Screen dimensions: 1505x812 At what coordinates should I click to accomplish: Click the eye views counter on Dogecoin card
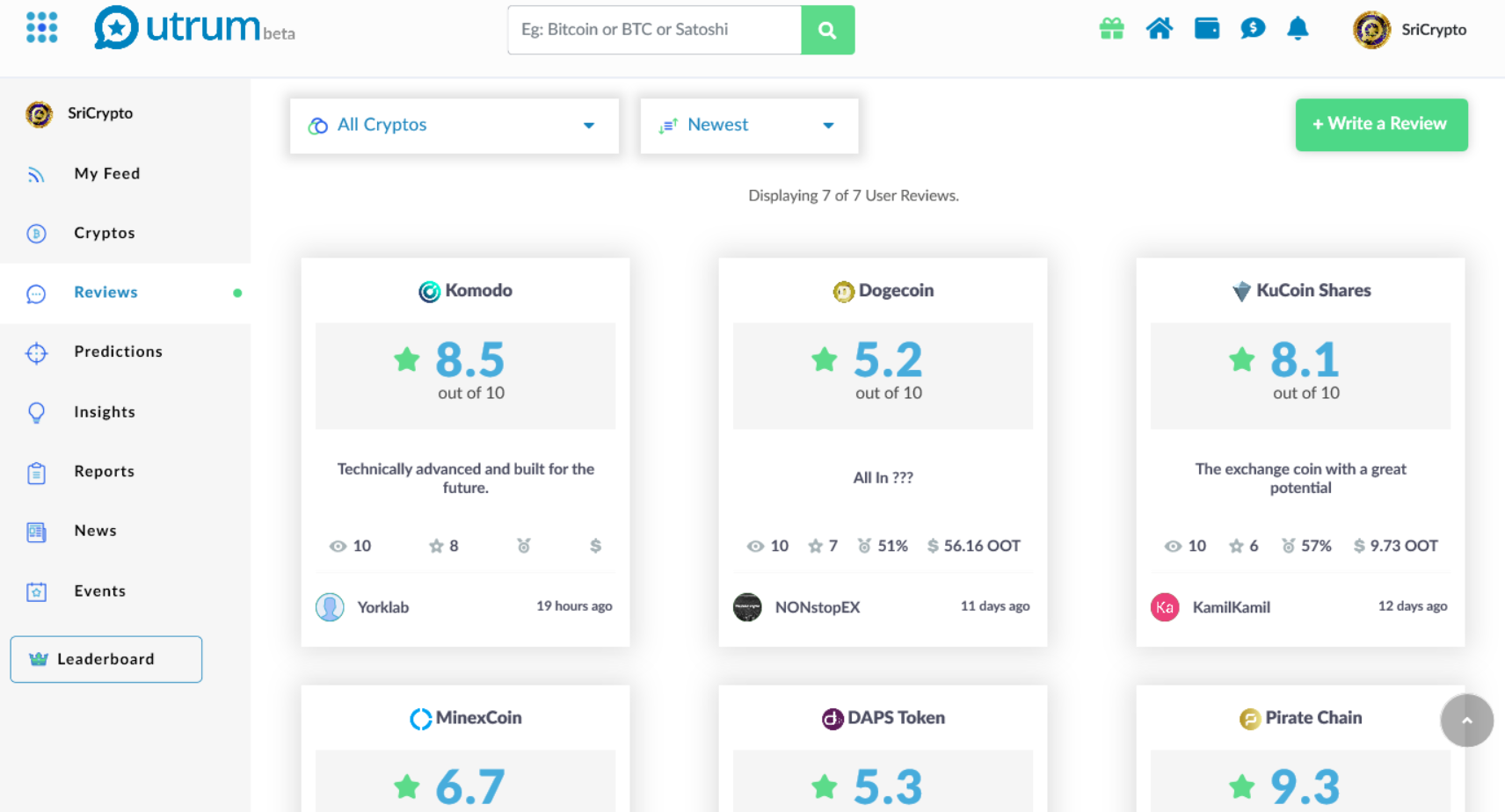click(754, 546)
